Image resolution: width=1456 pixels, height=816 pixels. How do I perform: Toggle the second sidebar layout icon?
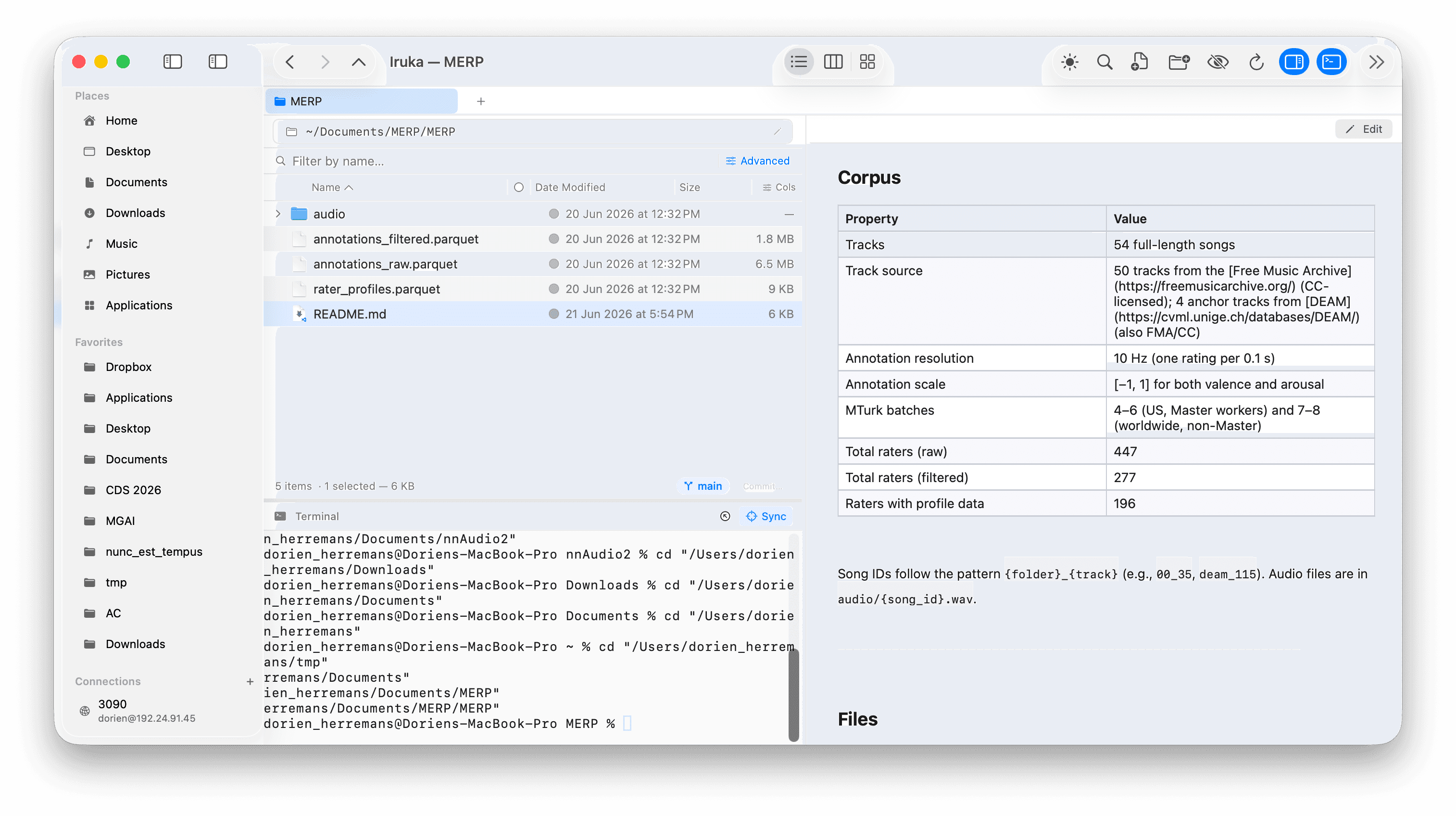click(218, 62)
